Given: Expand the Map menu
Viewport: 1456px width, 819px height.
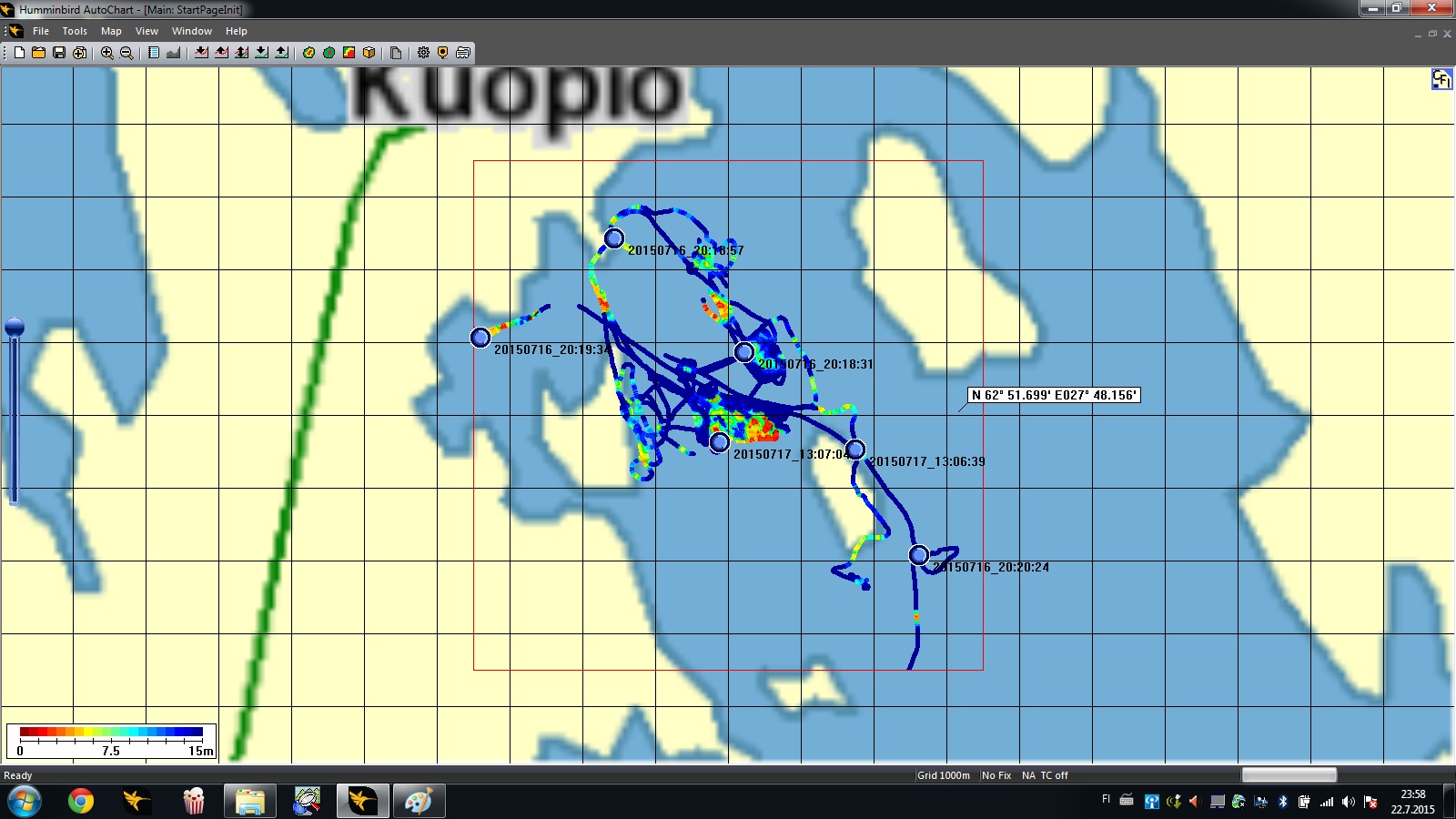Looking at the screenshot, I should click(x=111, y=31).
